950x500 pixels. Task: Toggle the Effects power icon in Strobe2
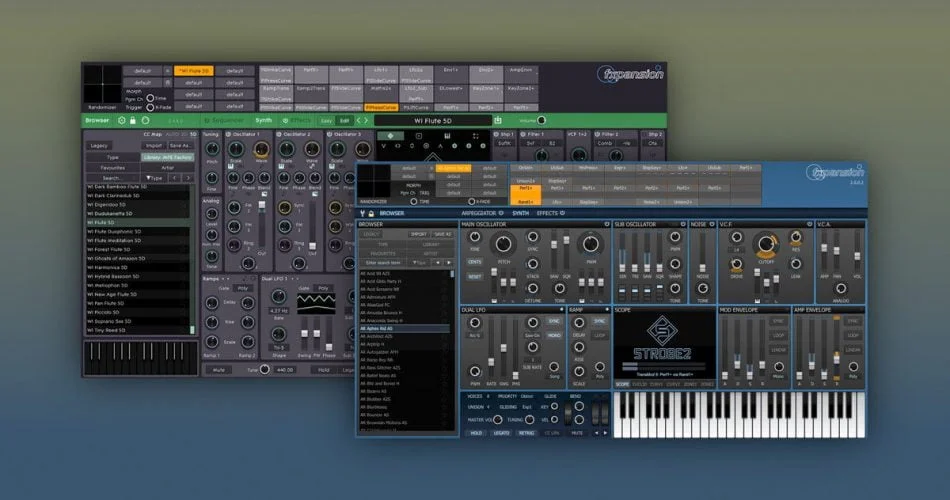[x=562, y=213]
